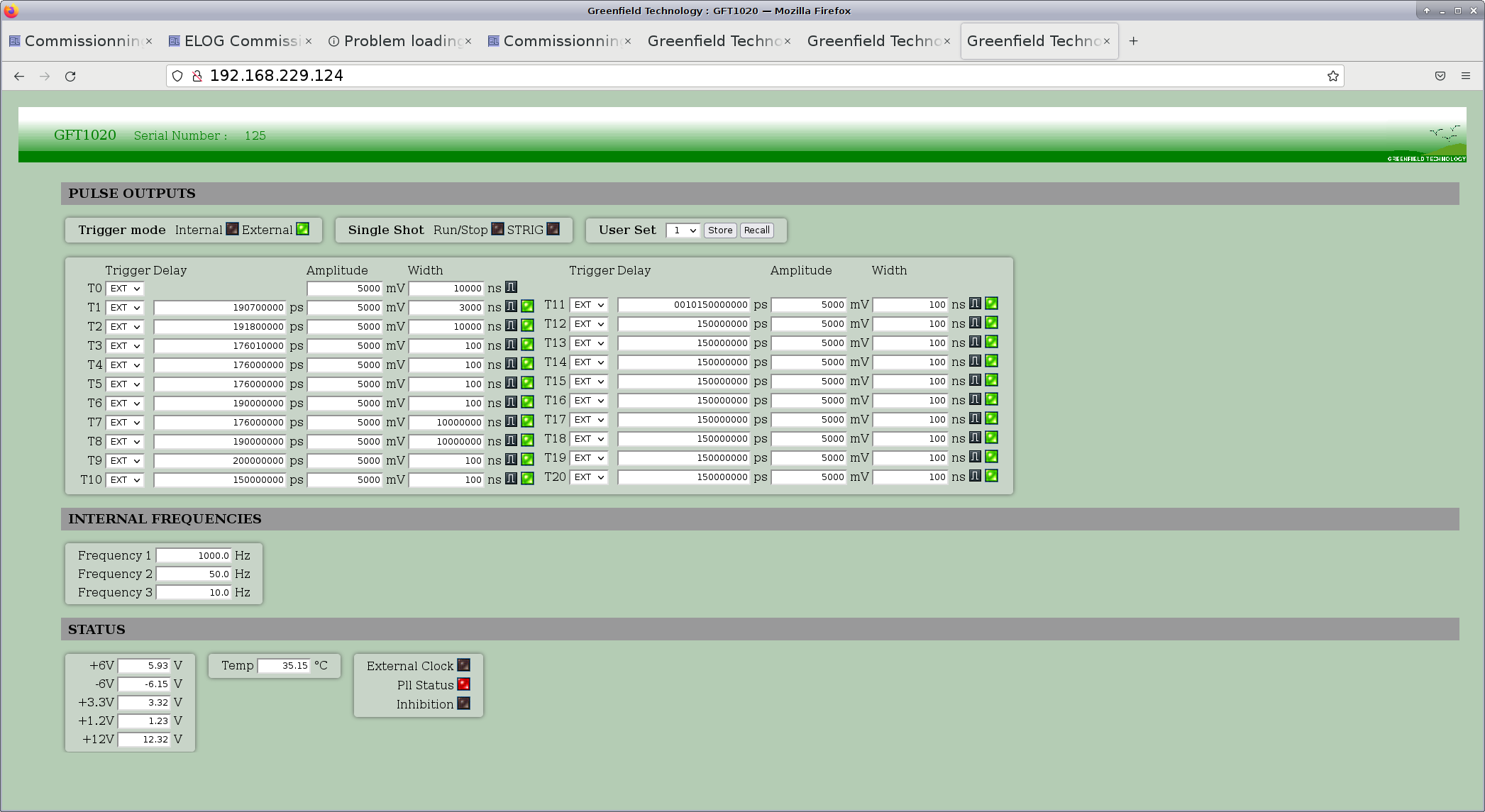The image size is (1485, 812).
Task: Click the T20 pulse shape icon
Action: coord(975,476)
